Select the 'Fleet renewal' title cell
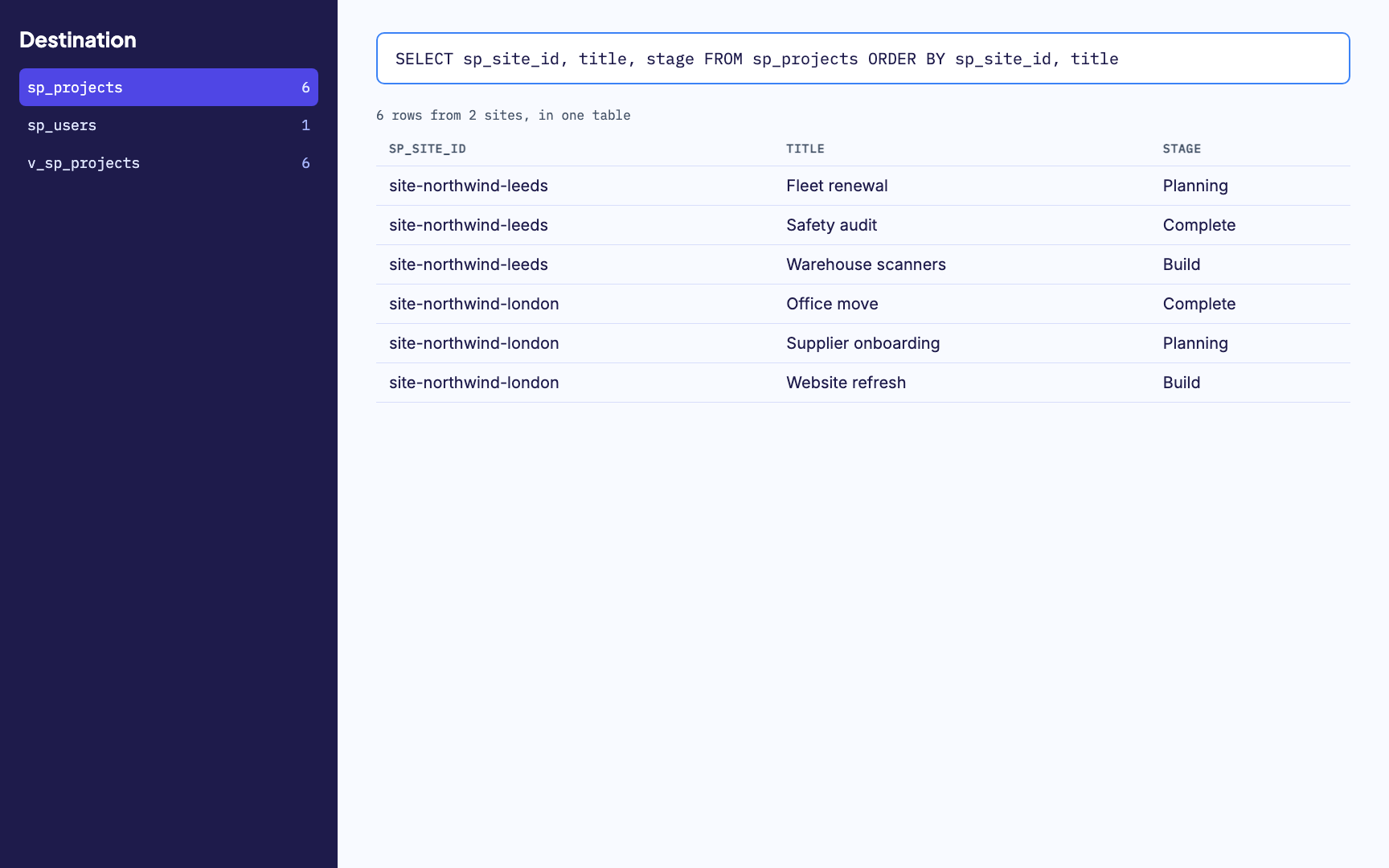This screenshot has height=868, width=1389. [837, 186]
